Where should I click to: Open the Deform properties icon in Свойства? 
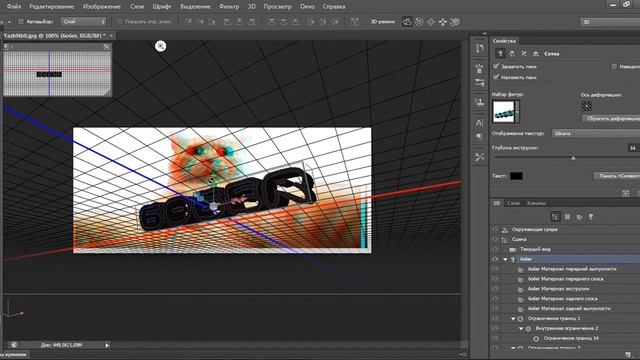[512, 53]
